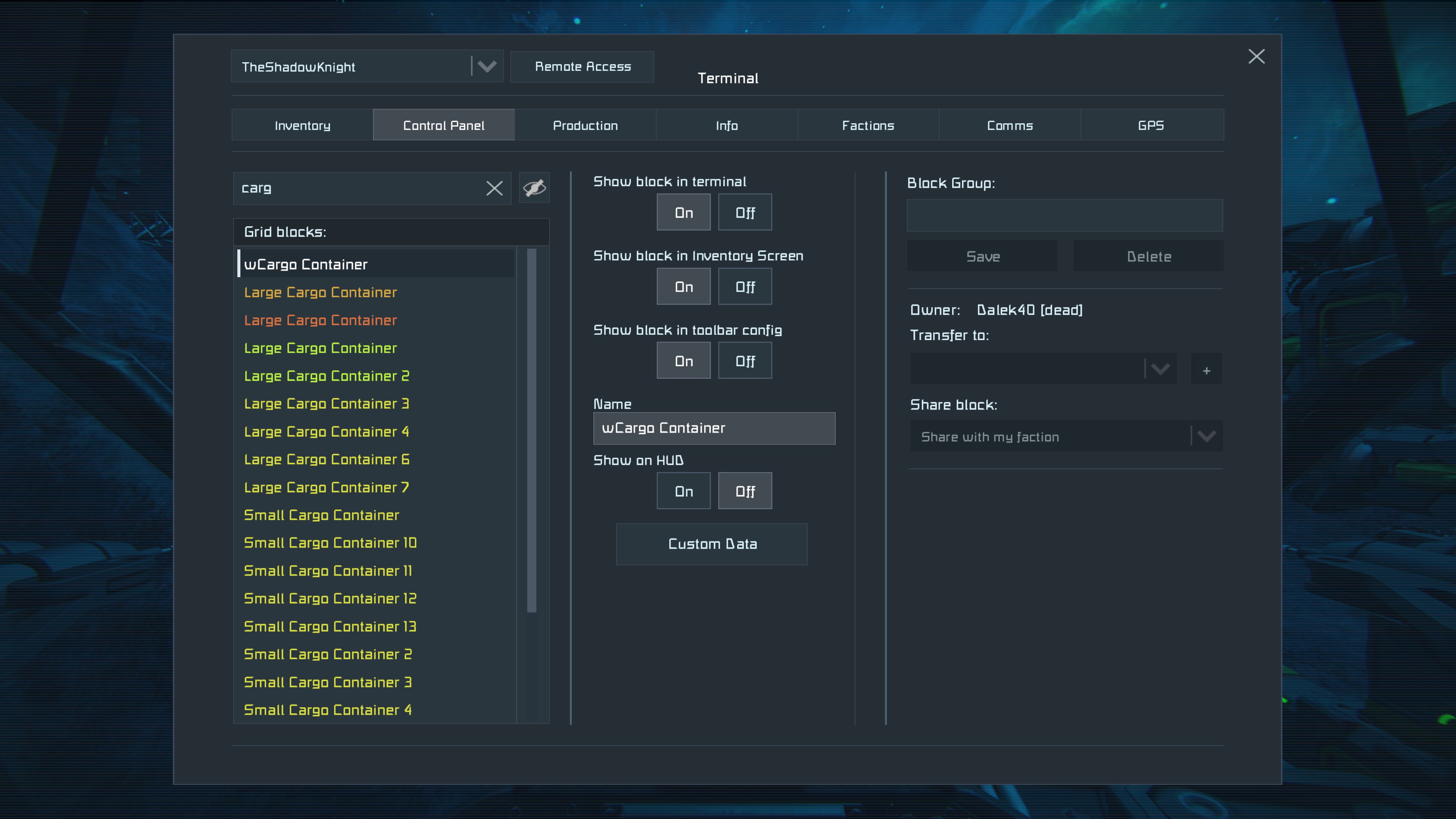Clear the search field with X icon
This screenshot has height=819, width=1456.
(x=494, y=188)
